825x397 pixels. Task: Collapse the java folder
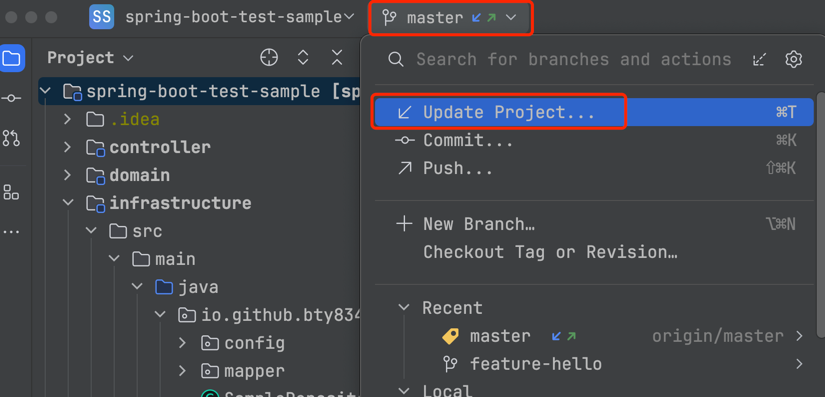point(137,287)
